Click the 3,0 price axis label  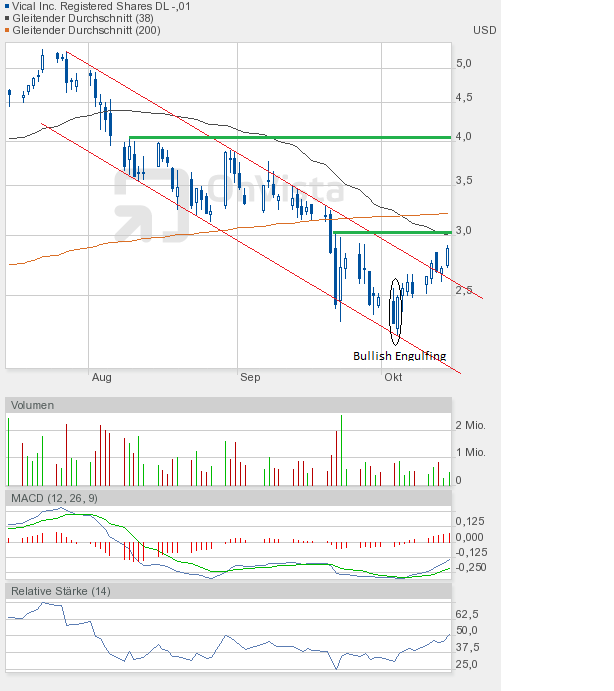click(x=463, y=230)
